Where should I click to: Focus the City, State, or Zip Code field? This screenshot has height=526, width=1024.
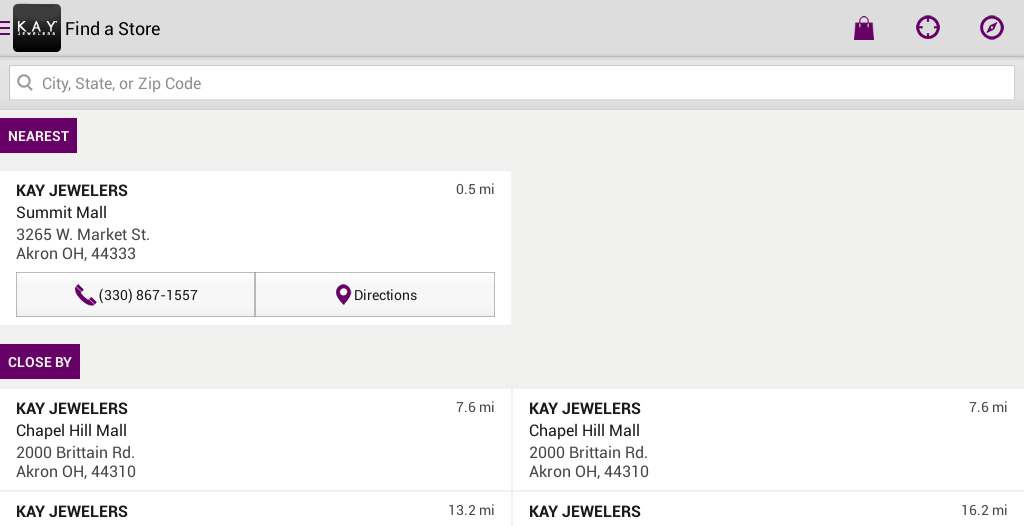[x=512, y=83]
